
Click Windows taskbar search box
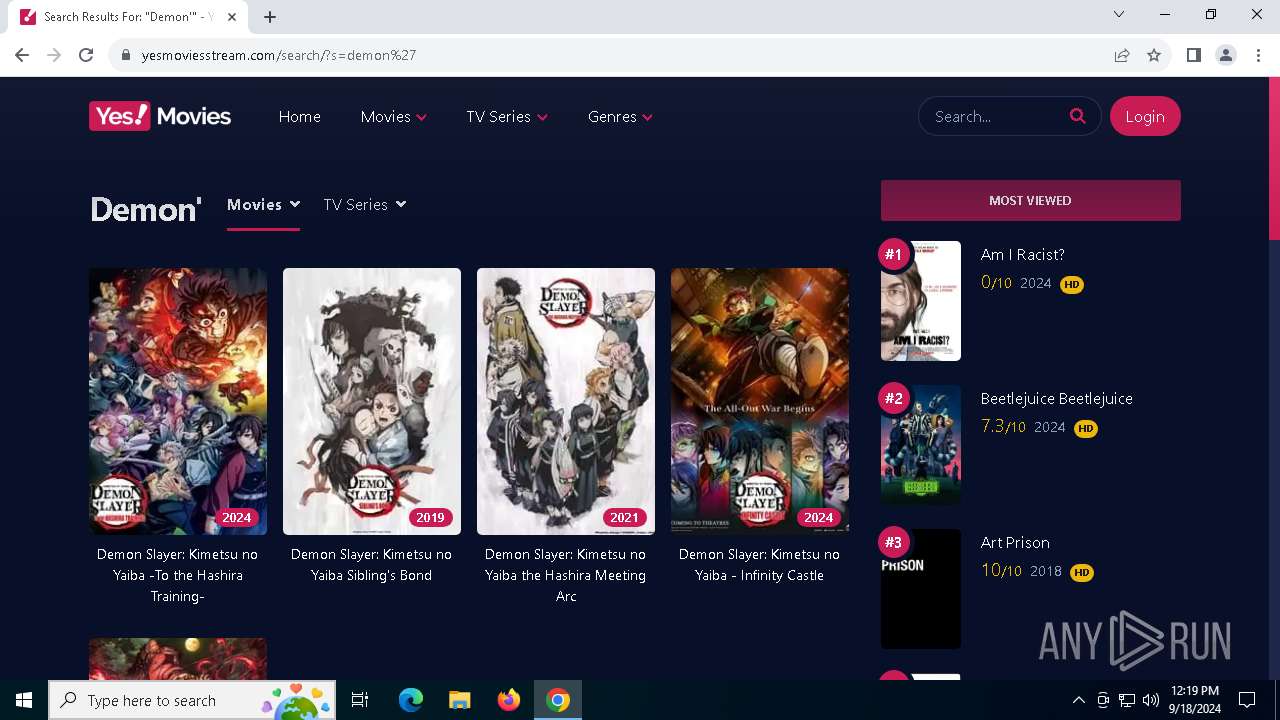194,700
